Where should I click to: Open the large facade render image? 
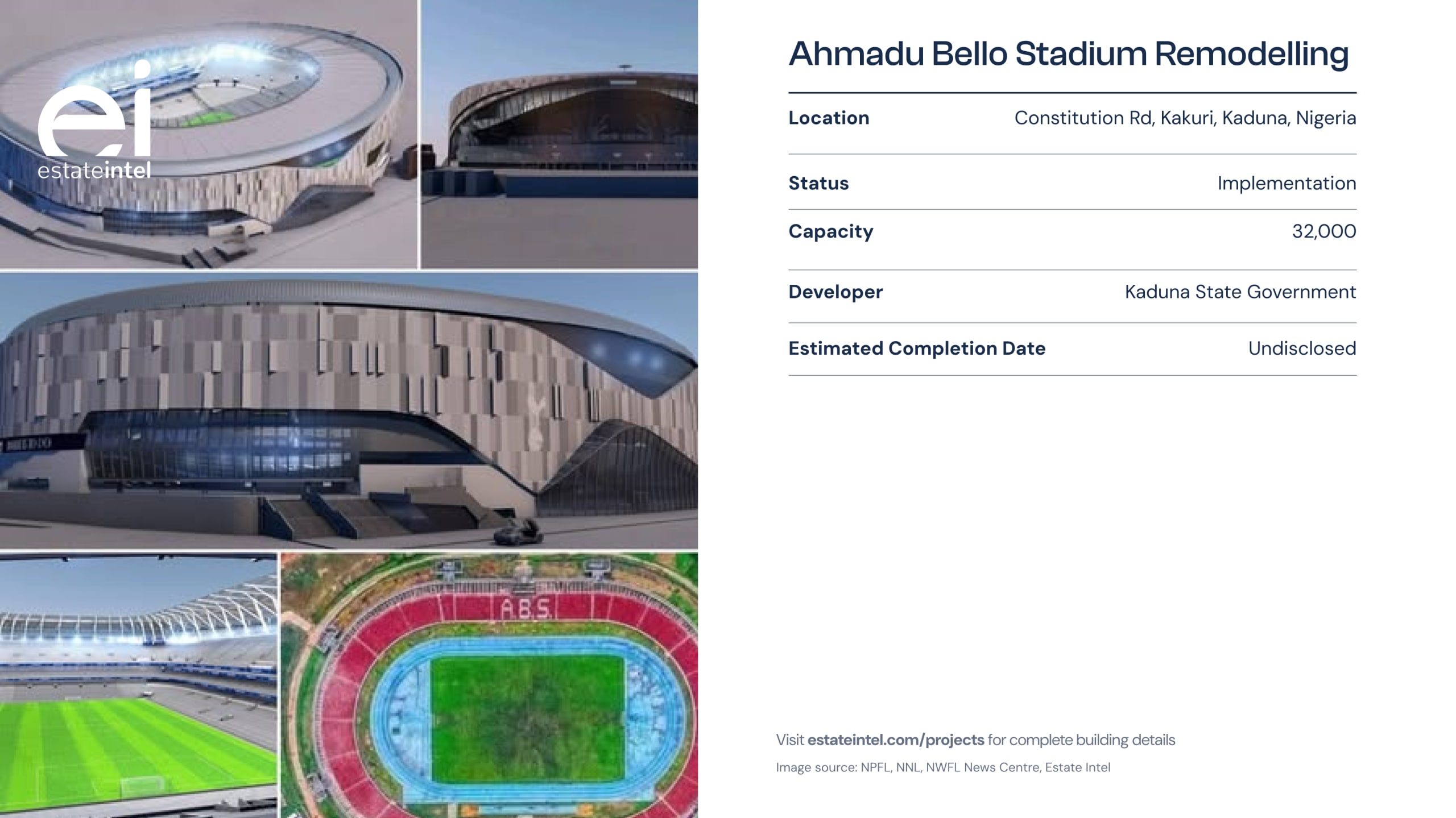click(x=349, y=411)
